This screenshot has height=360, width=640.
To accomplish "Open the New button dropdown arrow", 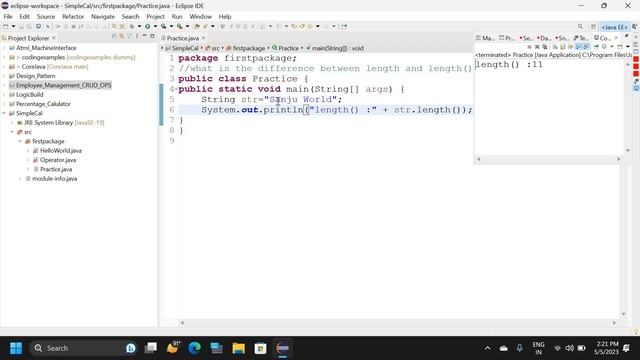I will [x=13, y=26].
